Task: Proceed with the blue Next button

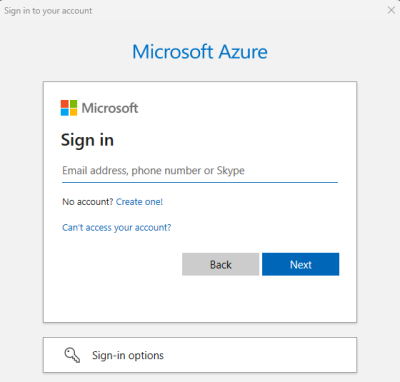Action: [x=301, y=264]
